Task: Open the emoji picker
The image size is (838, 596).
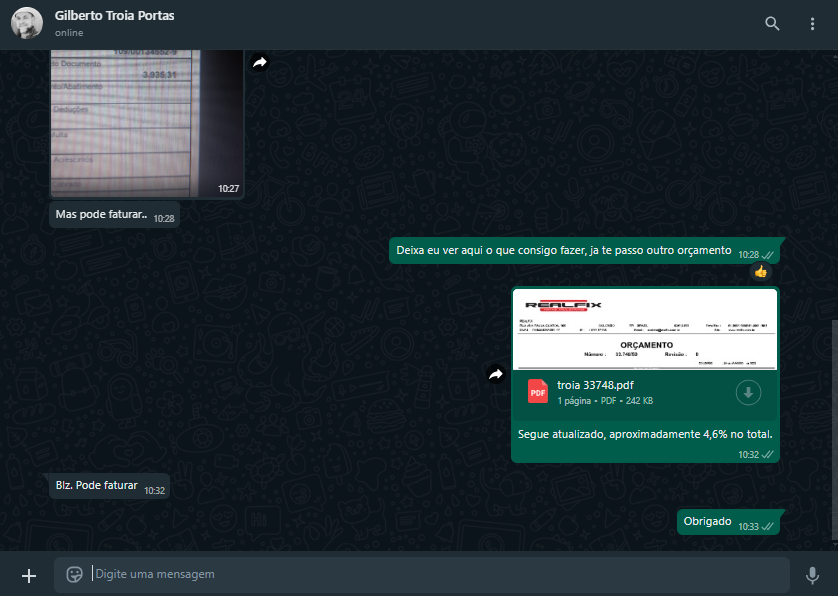Action: tap(74, 574)
